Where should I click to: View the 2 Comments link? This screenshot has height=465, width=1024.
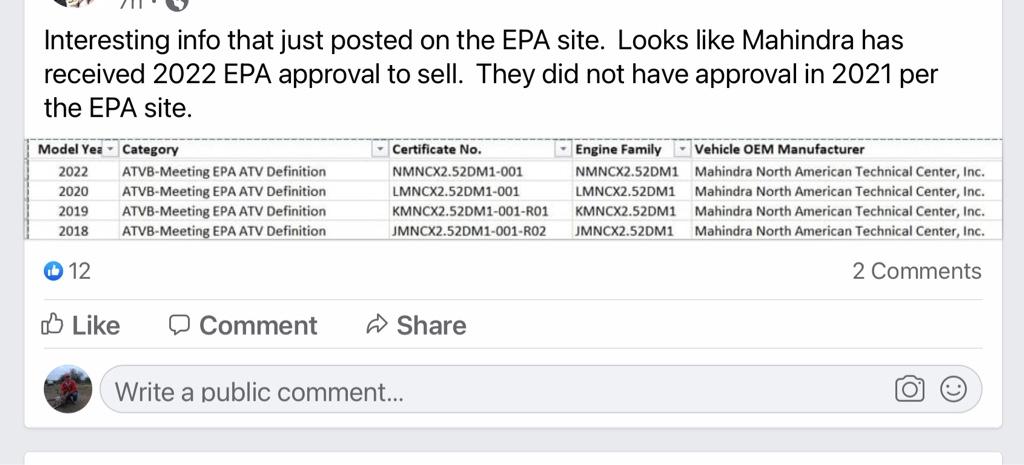pyautogui.click(x=916, y=271)
